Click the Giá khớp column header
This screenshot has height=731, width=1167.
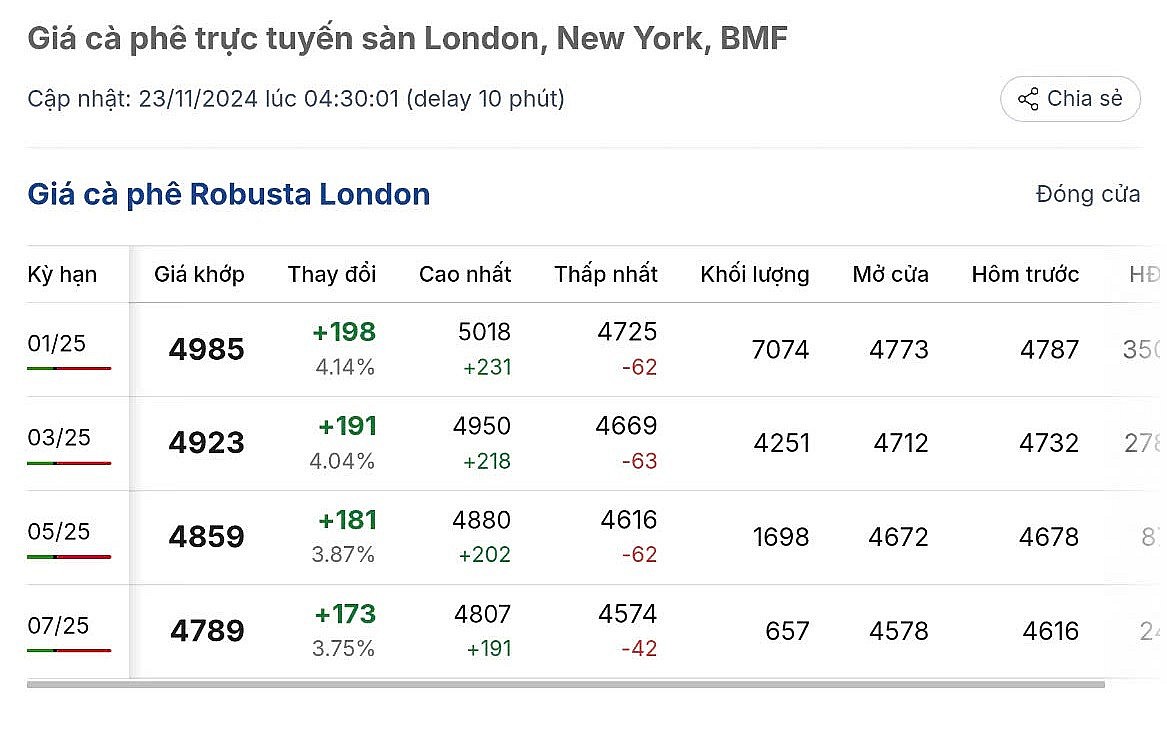click(199, 274)
